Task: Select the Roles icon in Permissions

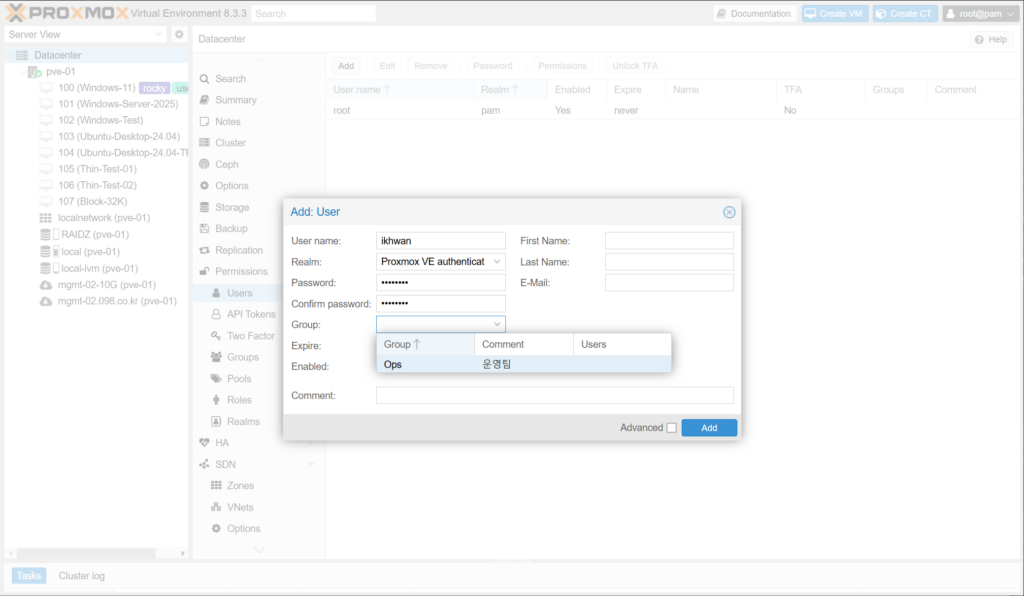Action: pyautogui.click(x=217, y=400)
